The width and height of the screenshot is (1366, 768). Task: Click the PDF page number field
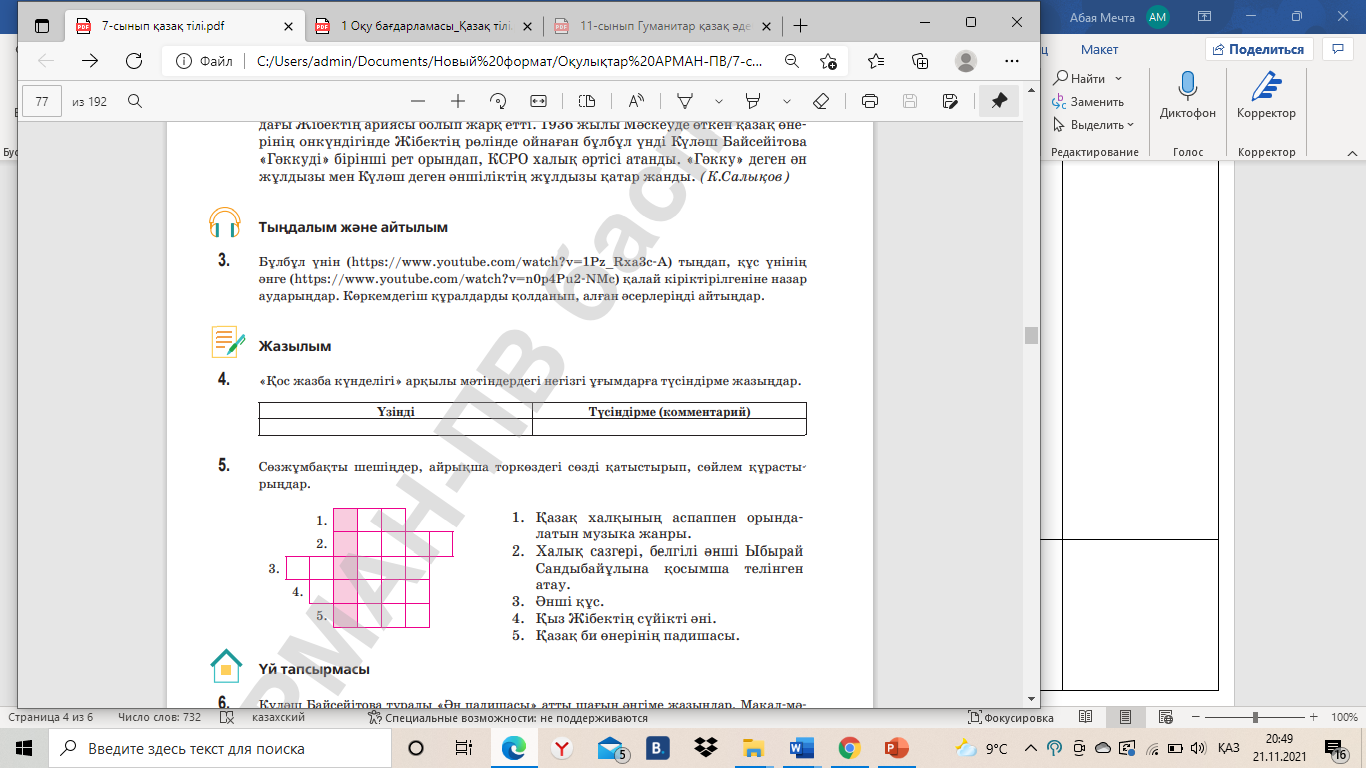point(42,101)
